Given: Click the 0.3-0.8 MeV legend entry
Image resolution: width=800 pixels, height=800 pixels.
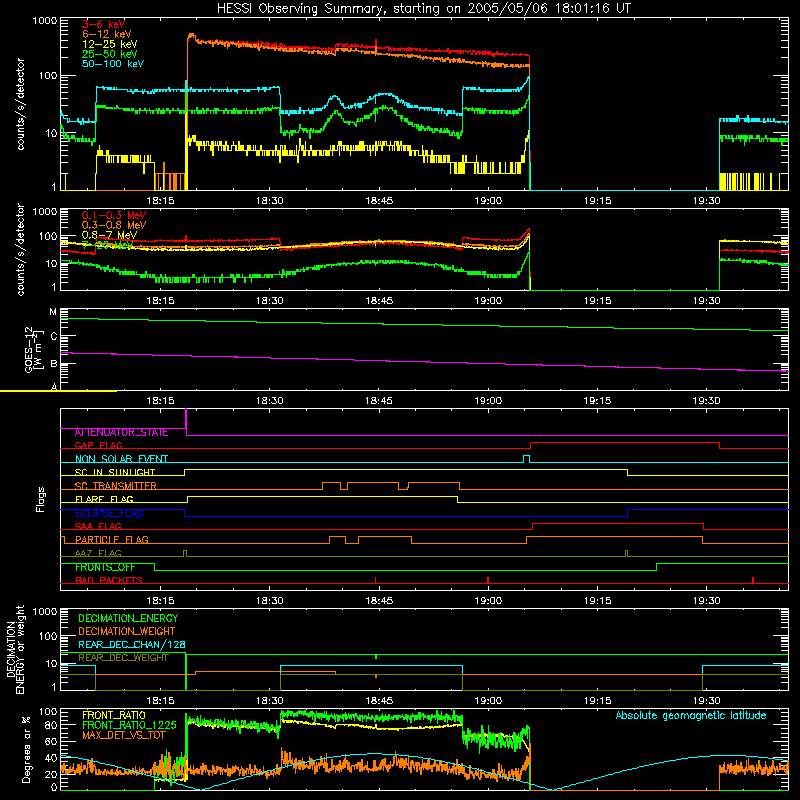Looking at the screenshot, I should [114, 225].
